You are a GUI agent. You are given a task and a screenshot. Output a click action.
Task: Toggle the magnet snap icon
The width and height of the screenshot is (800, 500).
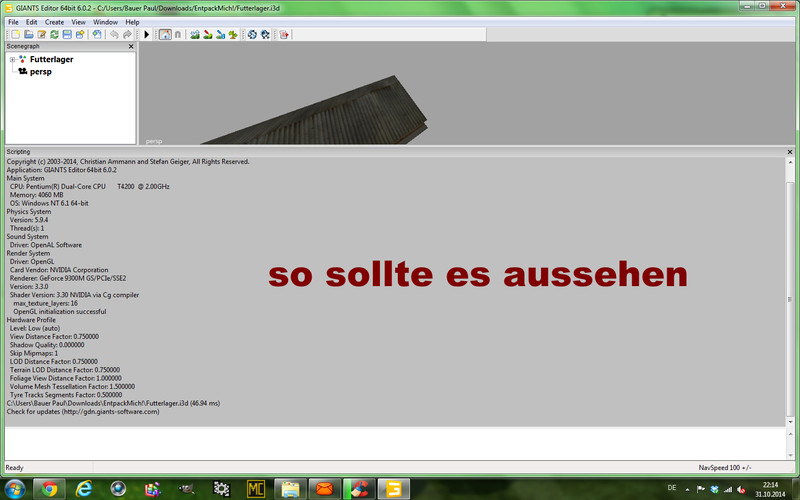(178, 34)
